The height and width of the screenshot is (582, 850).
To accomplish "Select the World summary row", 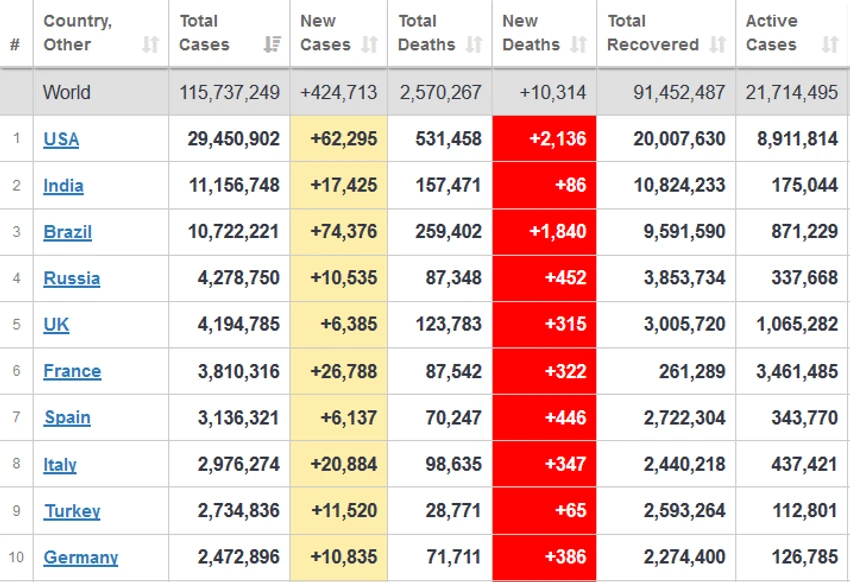I will (x=425, y=92).
